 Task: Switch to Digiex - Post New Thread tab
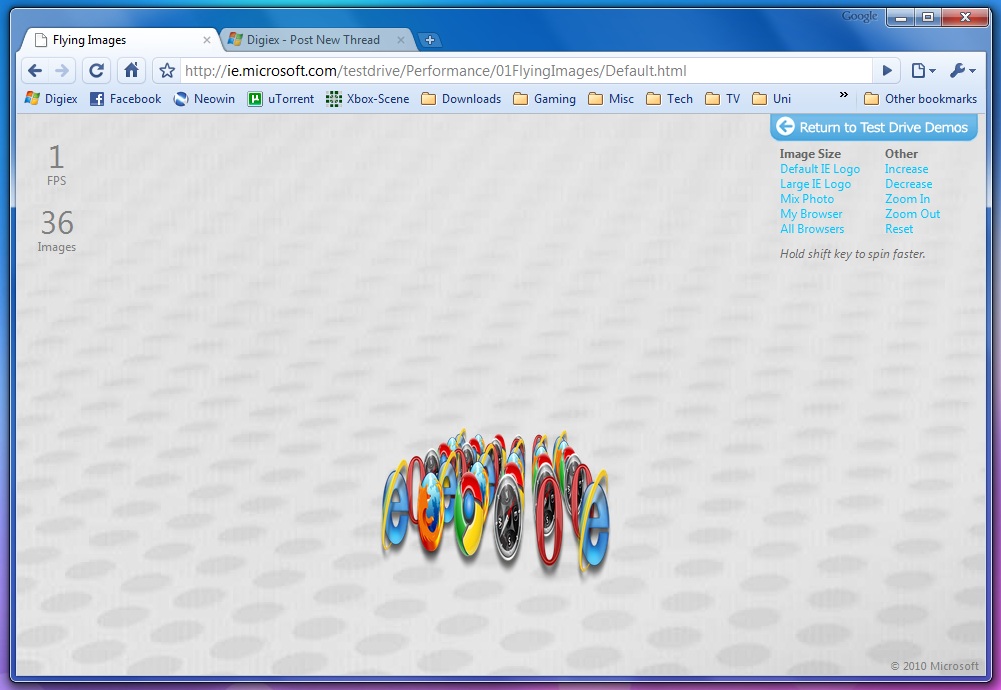tap(318, 40)
